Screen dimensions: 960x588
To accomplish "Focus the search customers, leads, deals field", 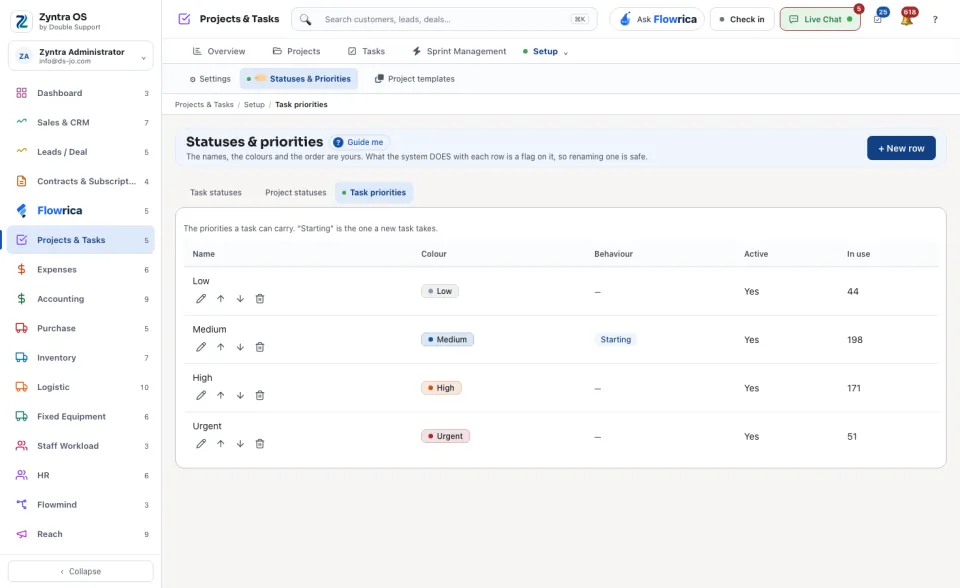I will 444,20.
